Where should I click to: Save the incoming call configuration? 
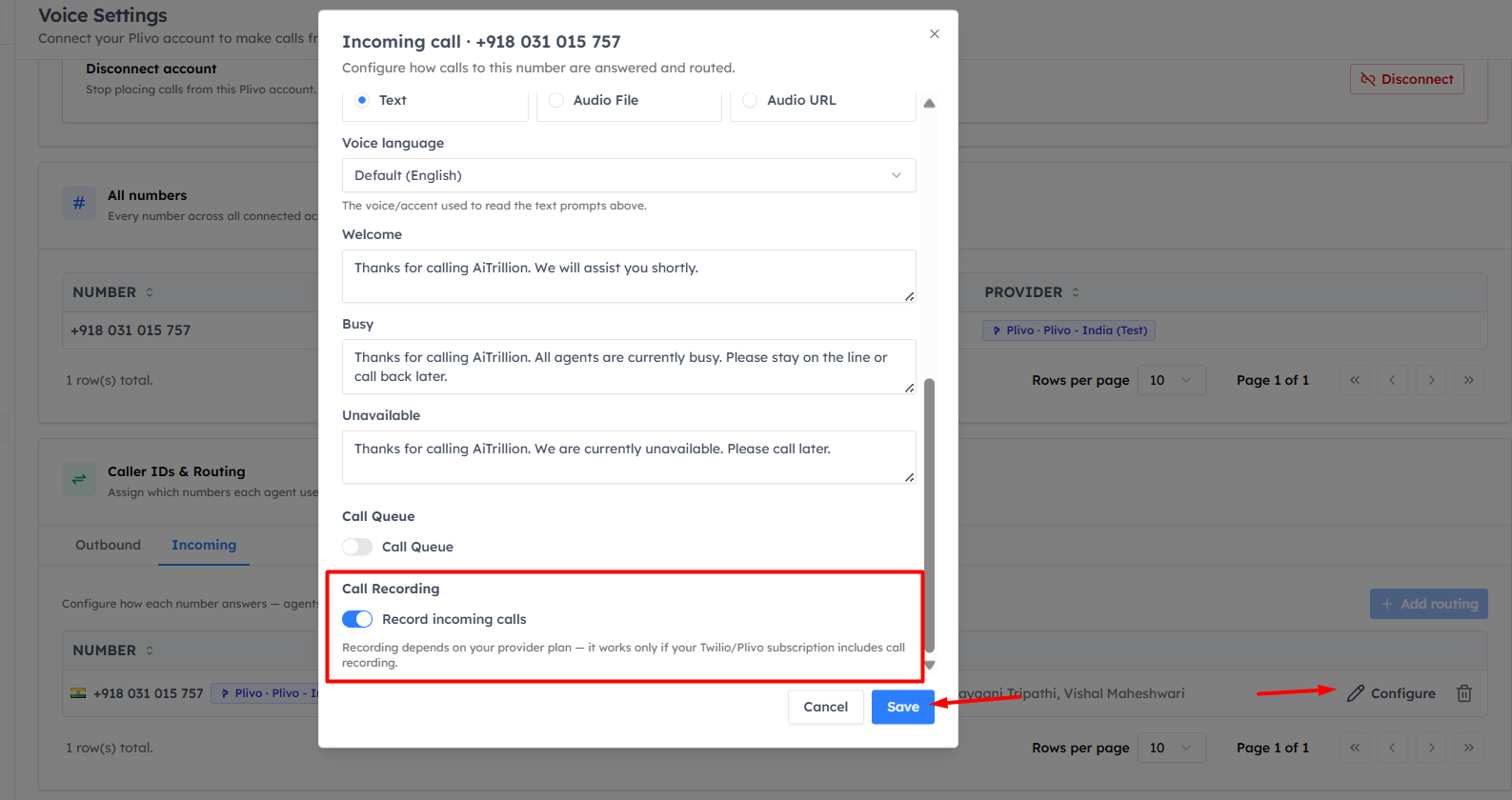[x=903, y=707]
